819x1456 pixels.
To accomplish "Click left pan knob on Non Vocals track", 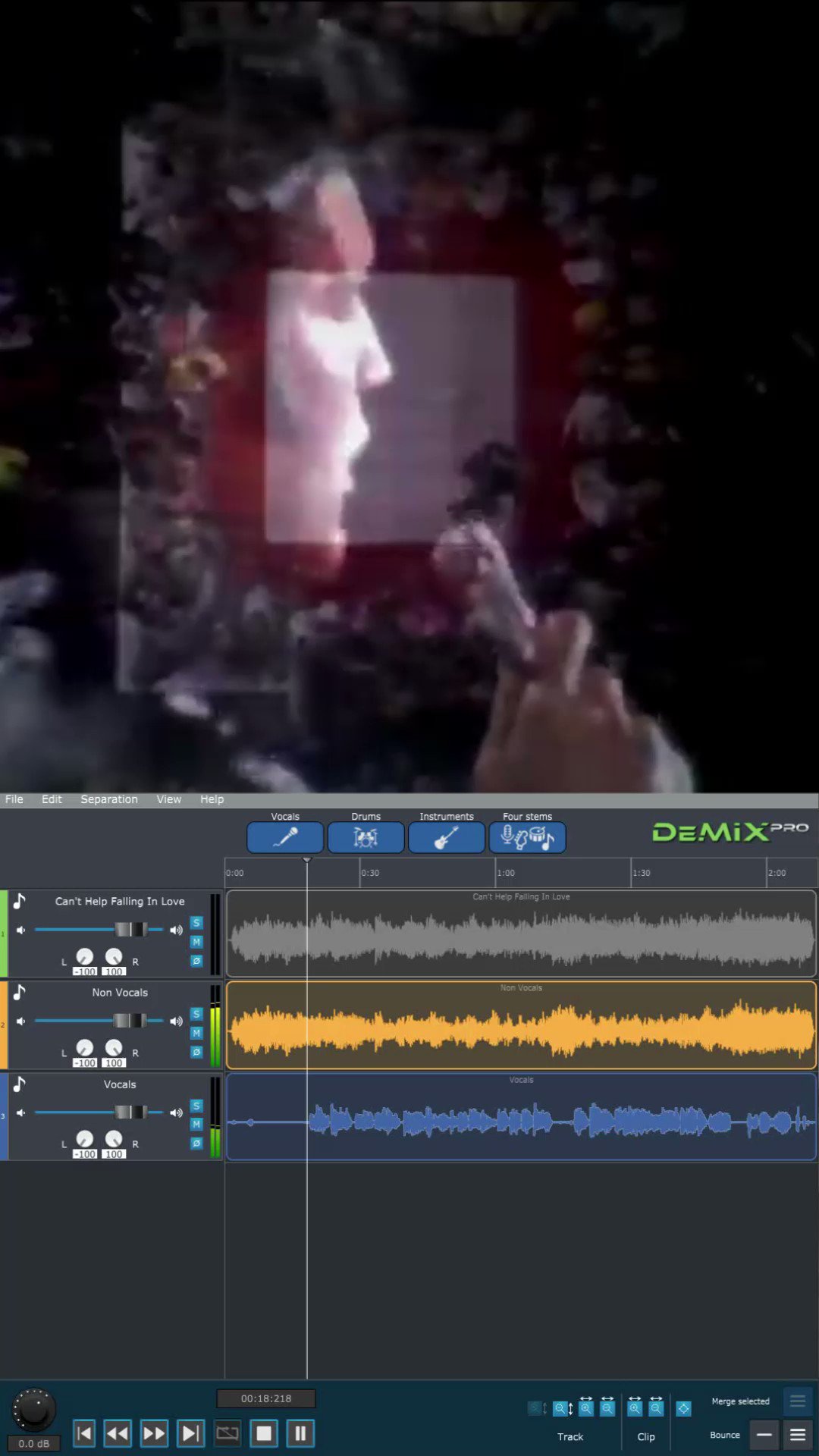I will click(85, 1047).
